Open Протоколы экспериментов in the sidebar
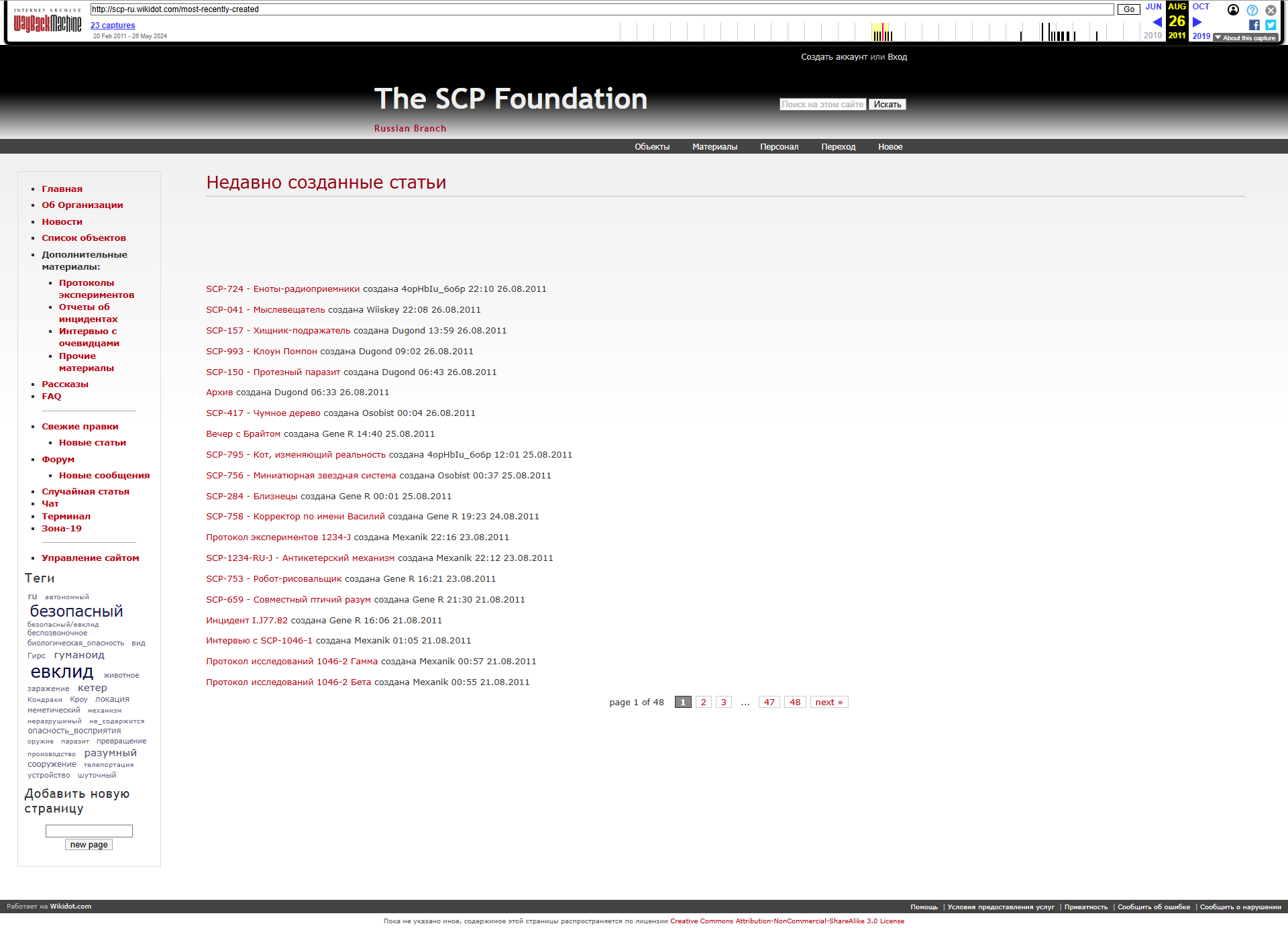The height and width of the screenshot is (928, 1288). click(97, 289)
